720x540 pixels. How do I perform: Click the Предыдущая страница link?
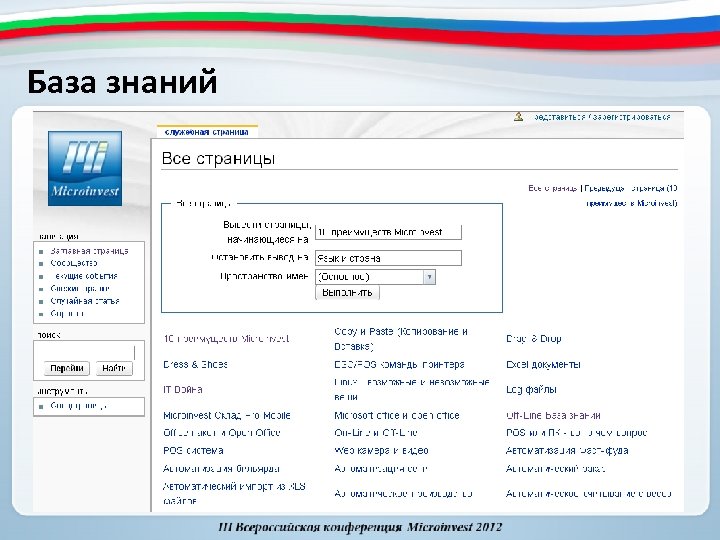pyautogui.click(x=630, y=196)
